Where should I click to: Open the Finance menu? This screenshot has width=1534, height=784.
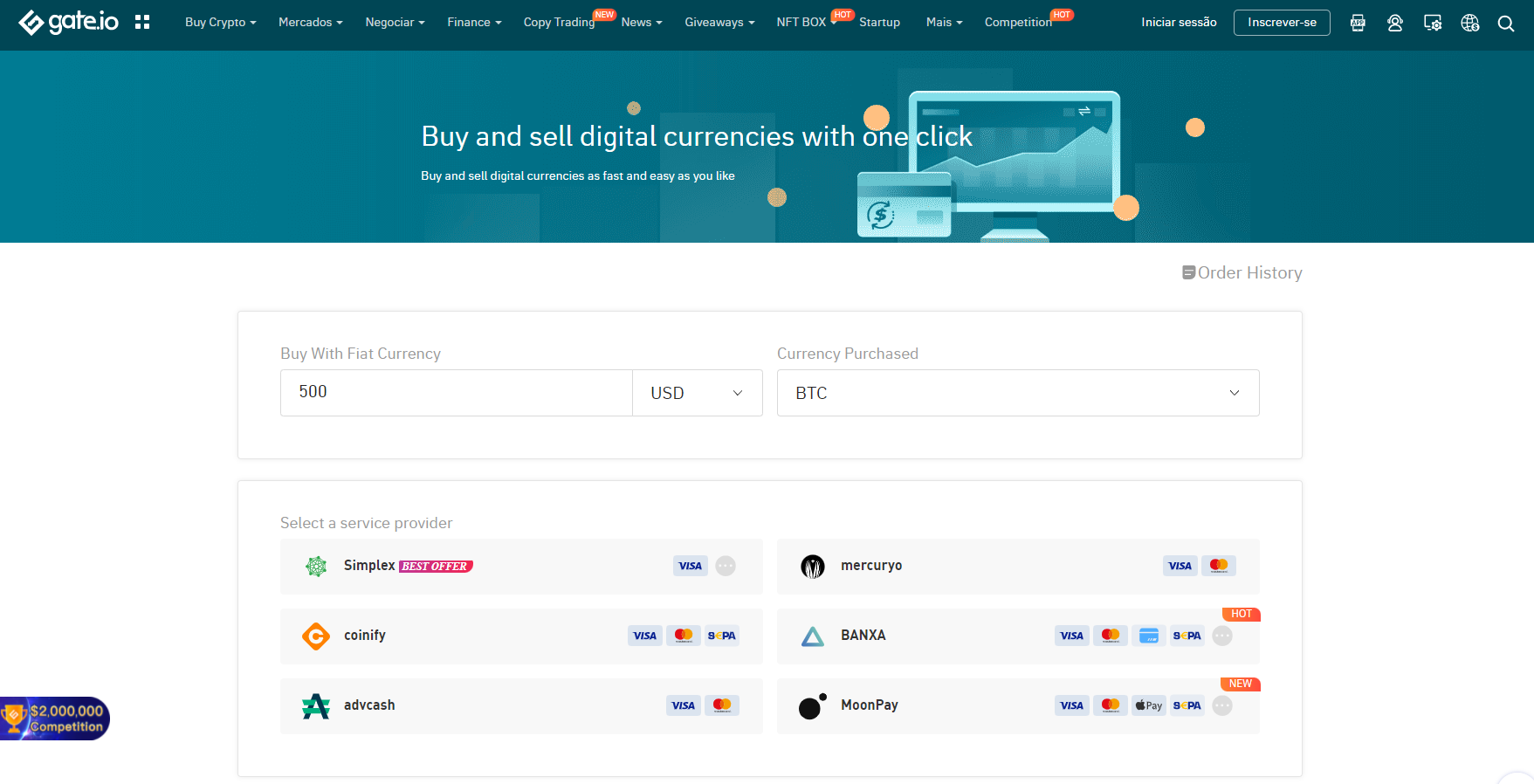474,22
